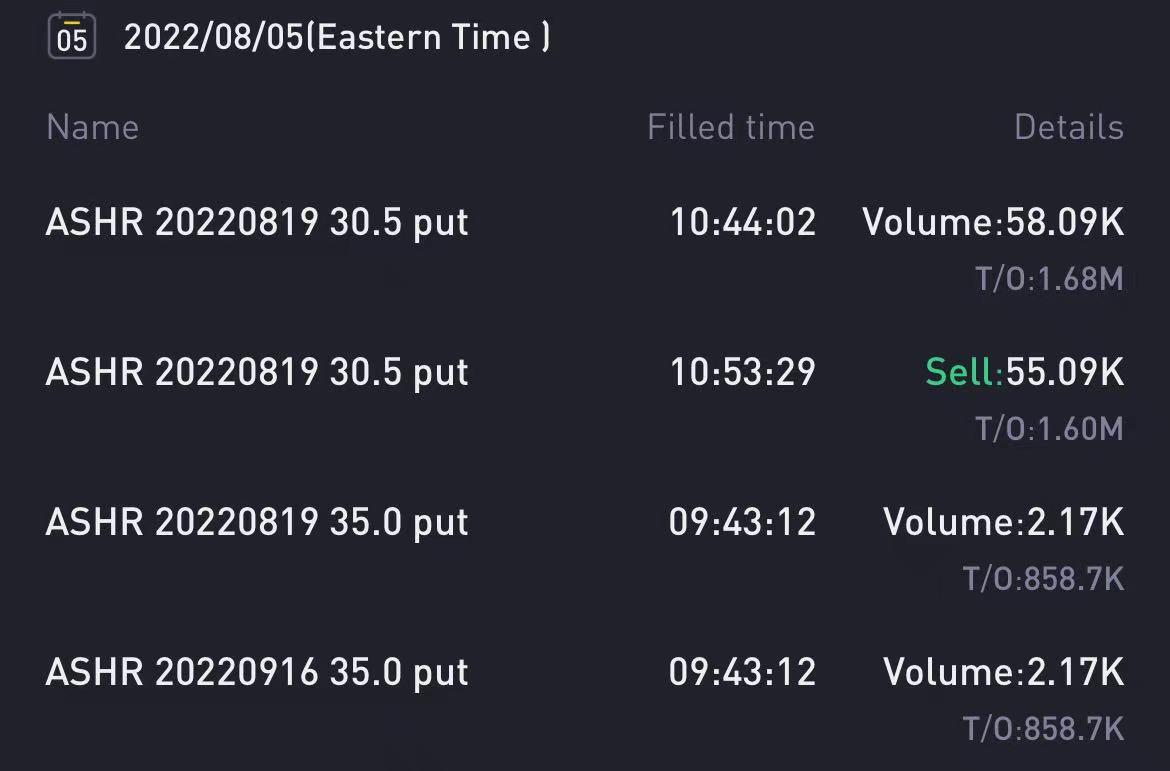Image resolution: width=1170 pixels, height=771 pixels.
Task: Open the calendar date picker icon
Action: pyautogui.click(x=72, y=36)
